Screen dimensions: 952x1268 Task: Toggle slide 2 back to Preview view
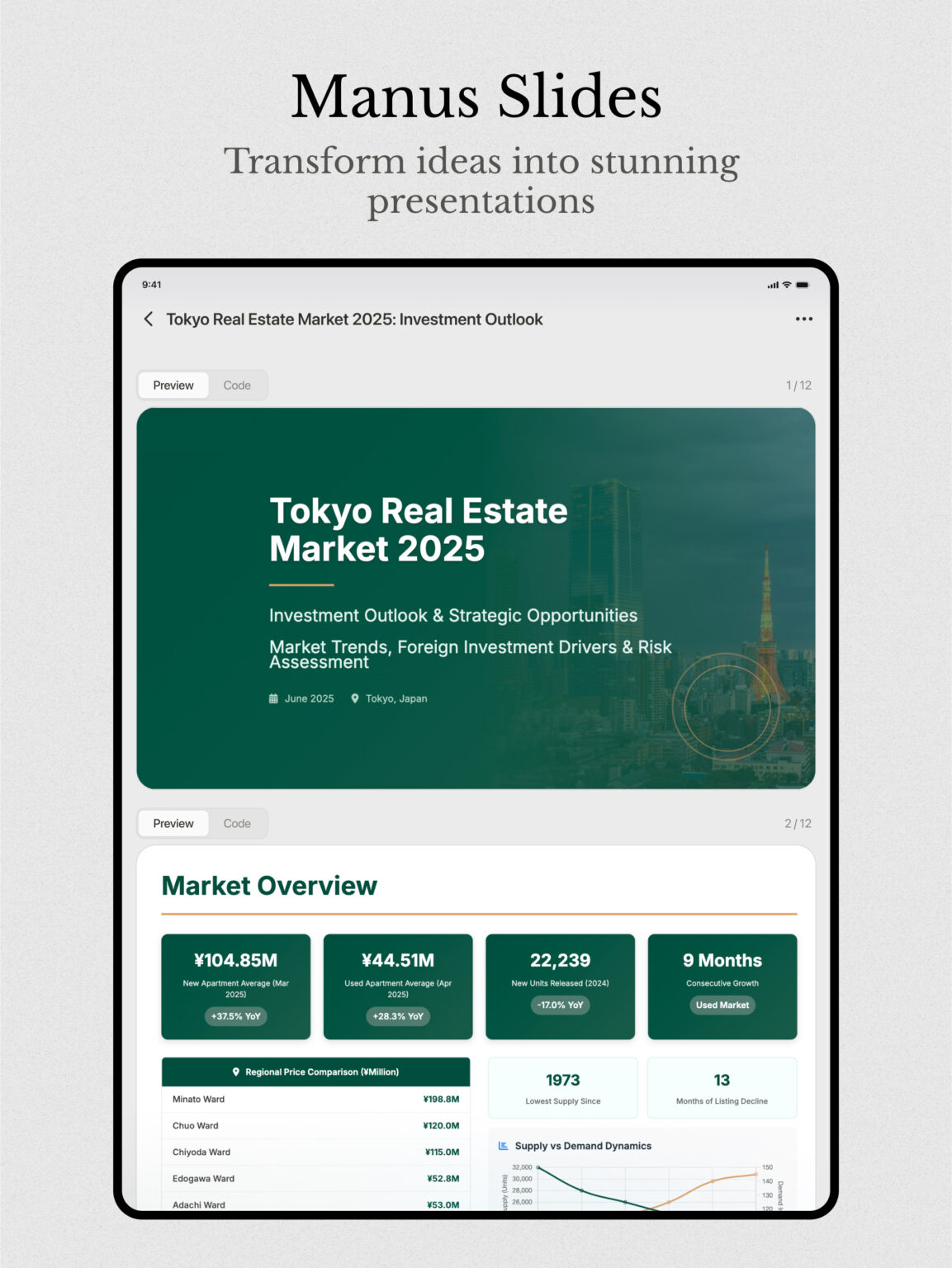(173, 823)
